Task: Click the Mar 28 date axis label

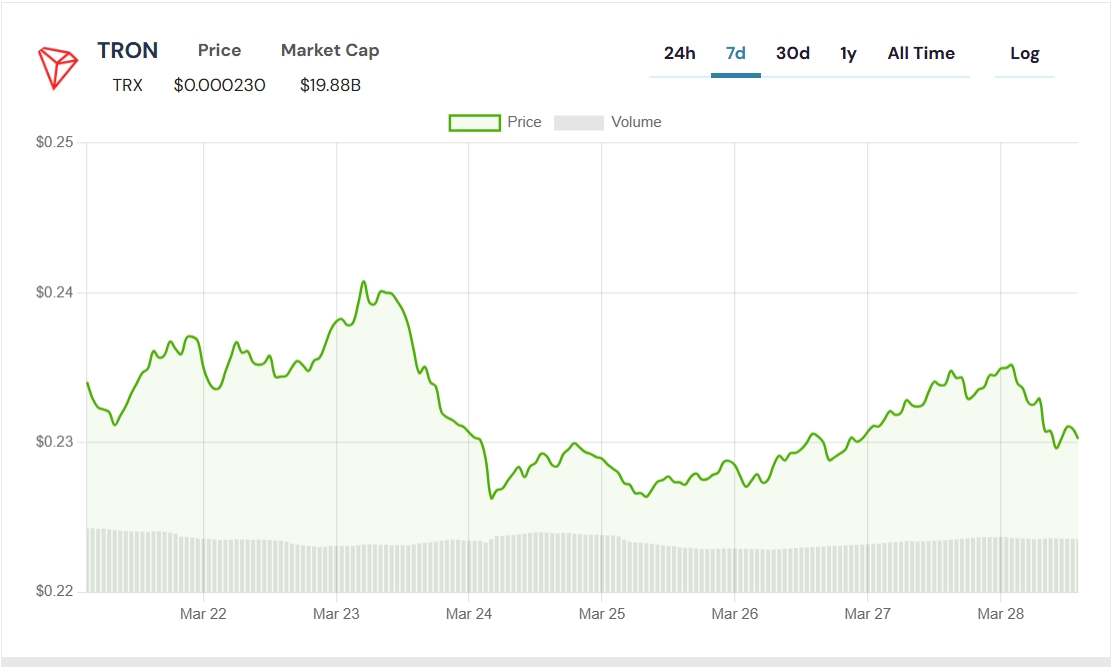Action: 1001,614
